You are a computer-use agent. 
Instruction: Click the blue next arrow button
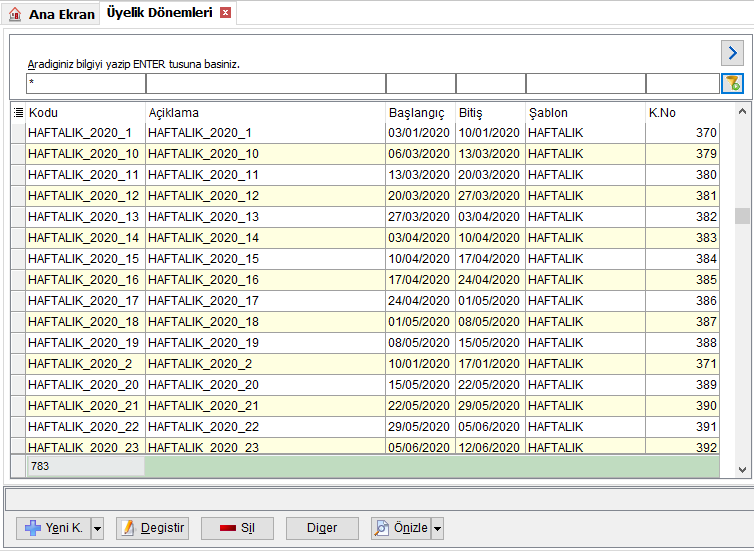(x=732, y=53)
